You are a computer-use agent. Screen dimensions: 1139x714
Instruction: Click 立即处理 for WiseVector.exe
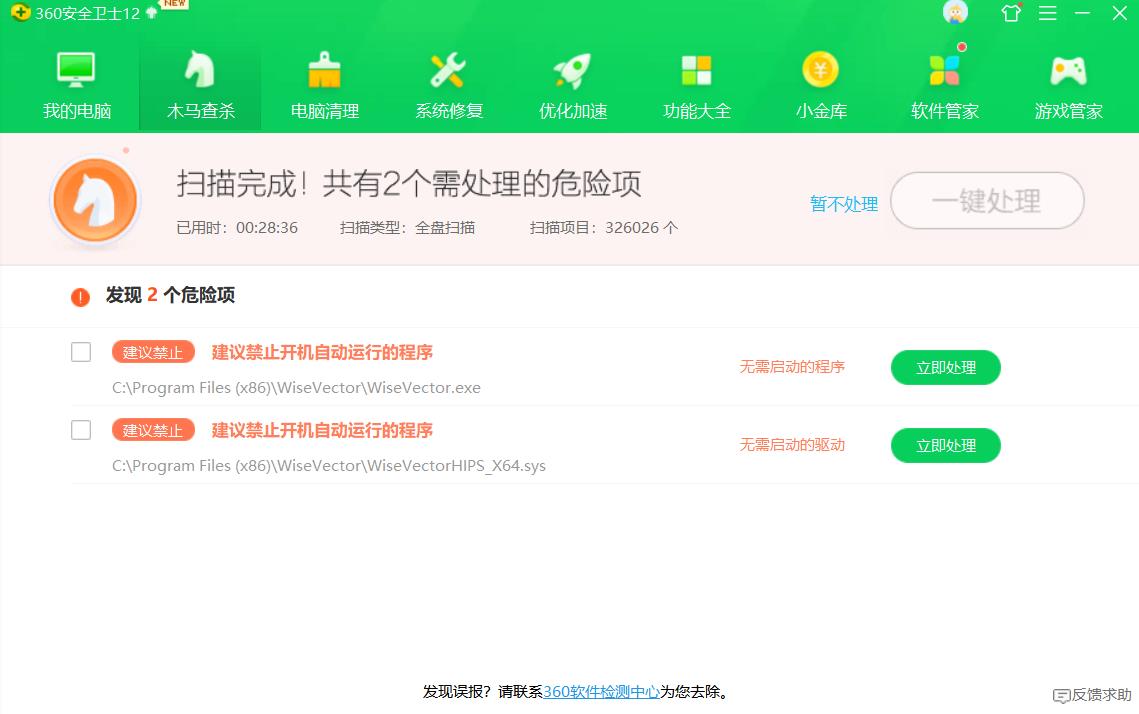[945, 368]
